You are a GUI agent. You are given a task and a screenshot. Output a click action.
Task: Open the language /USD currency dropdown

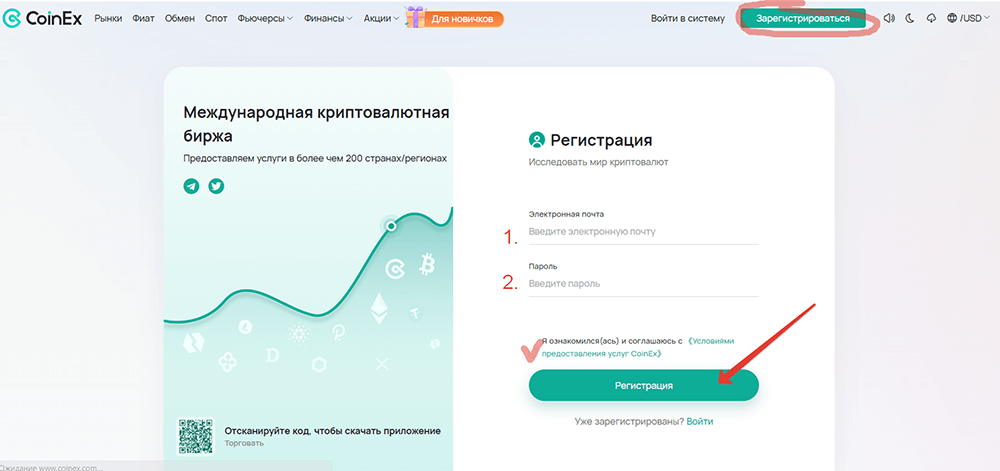point(970,18)
